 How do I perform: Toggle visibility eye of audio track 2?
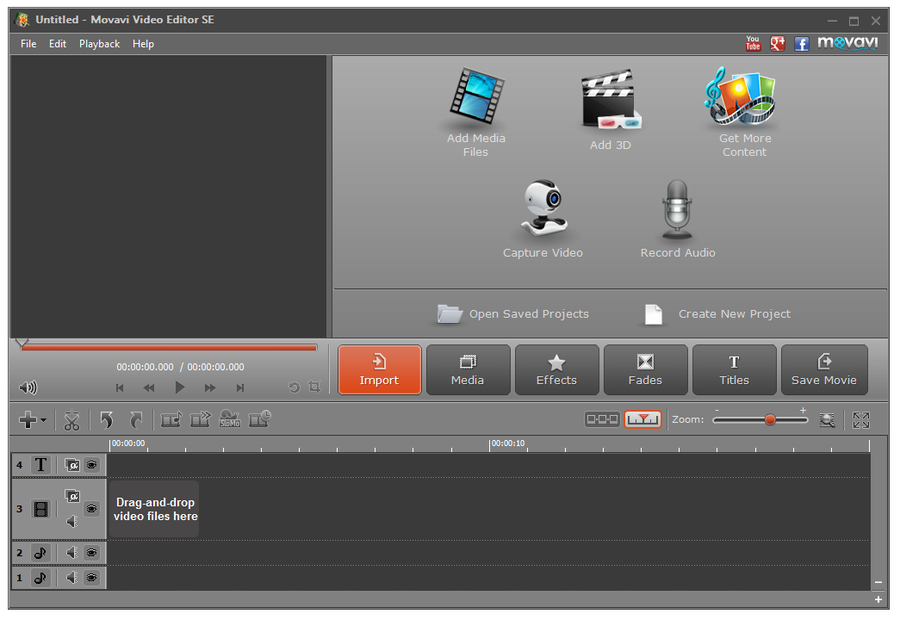(92, 553)
